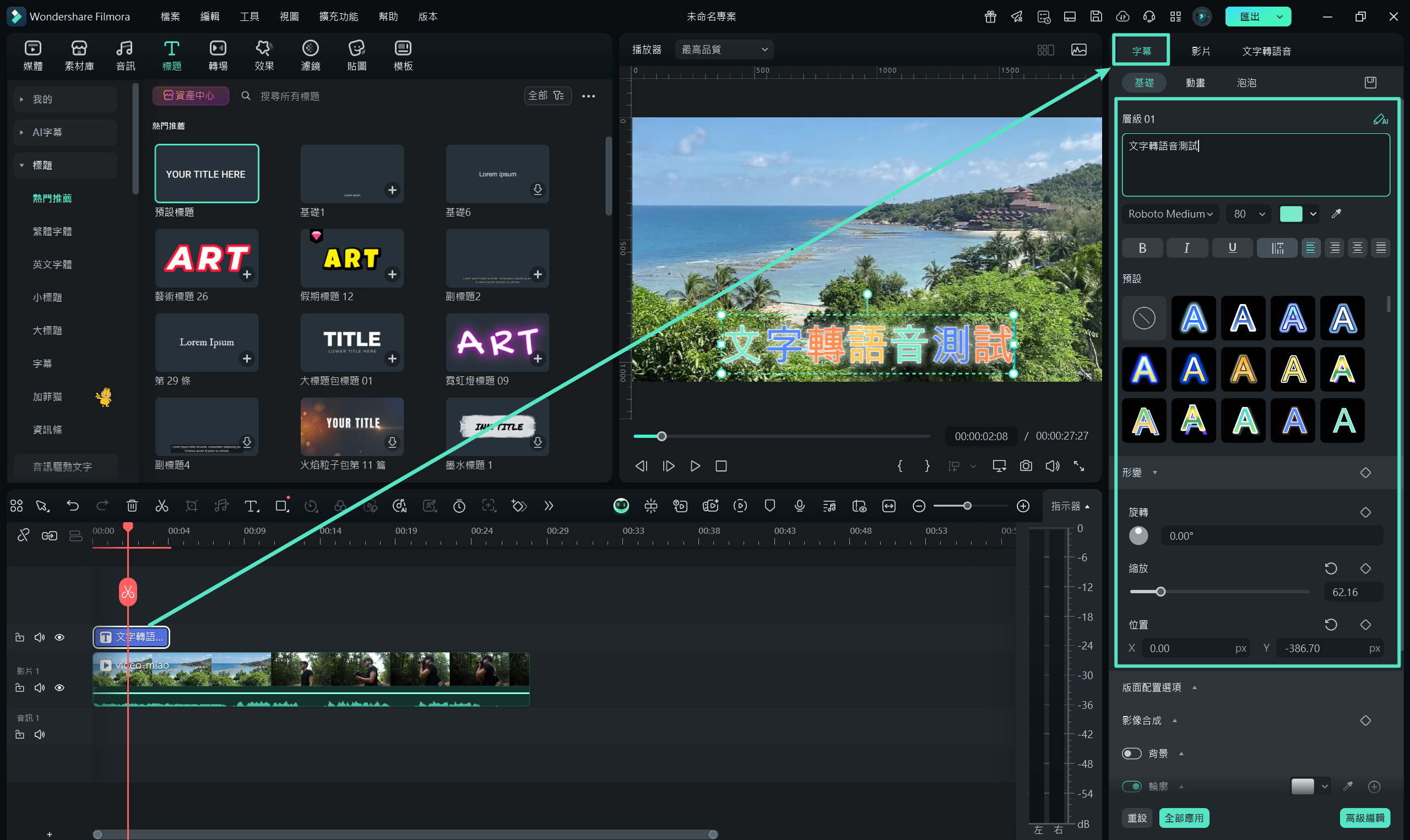Click the eyedropper next to font color

(1336, 213)
